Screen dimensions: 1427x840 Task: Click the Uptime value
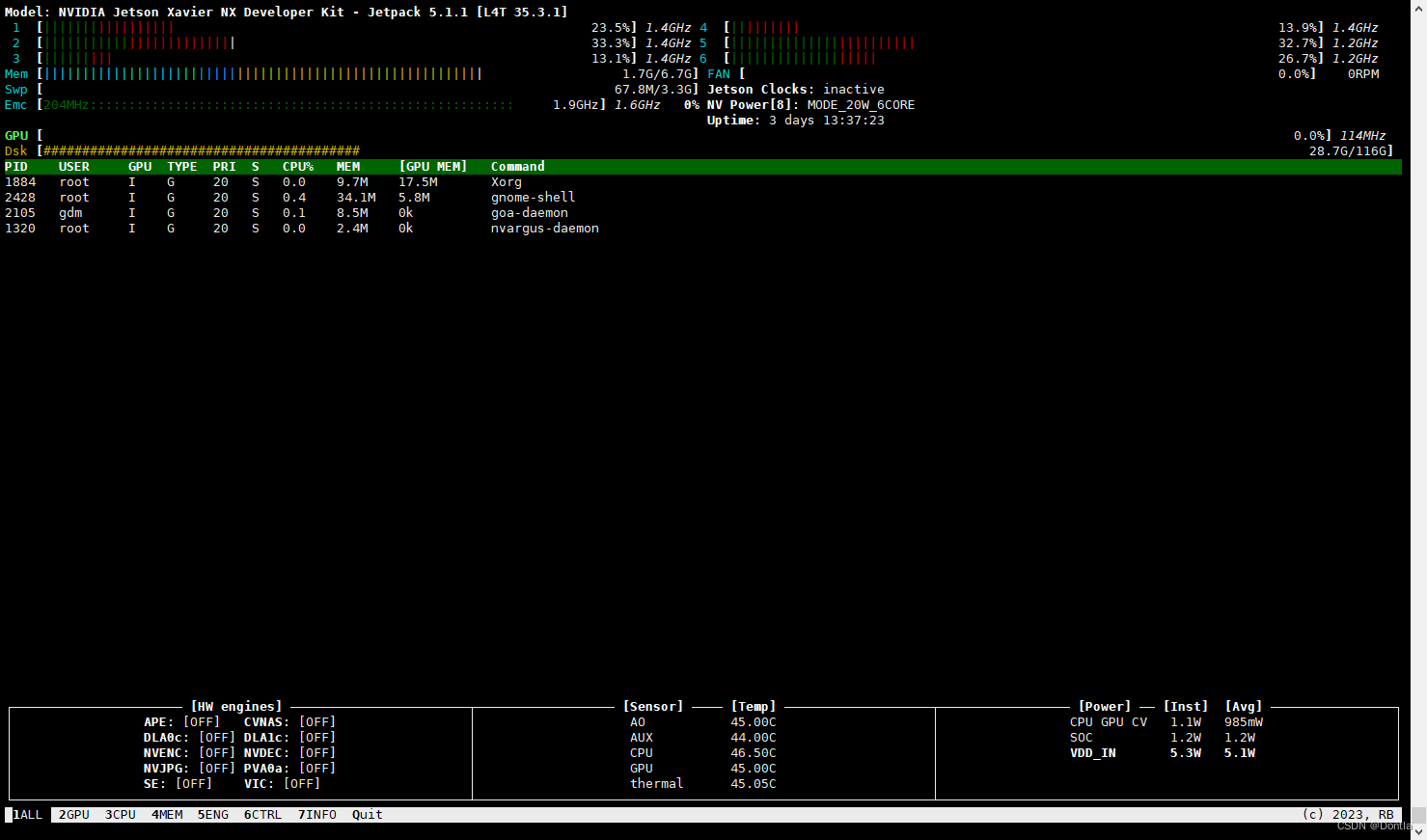tap(827, 121)
